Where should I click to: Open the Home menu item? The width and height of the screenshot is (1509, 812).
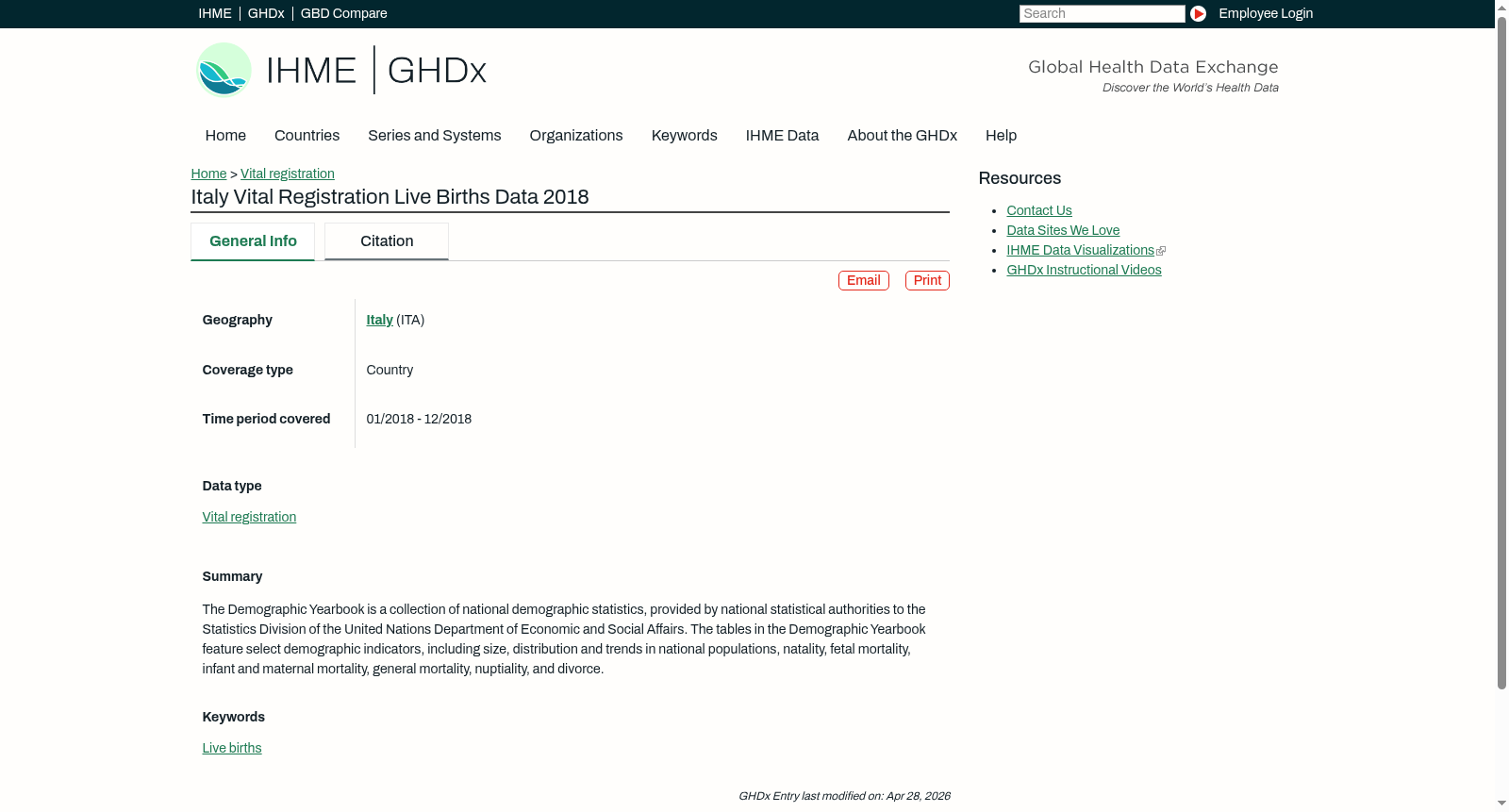(225, 136)
